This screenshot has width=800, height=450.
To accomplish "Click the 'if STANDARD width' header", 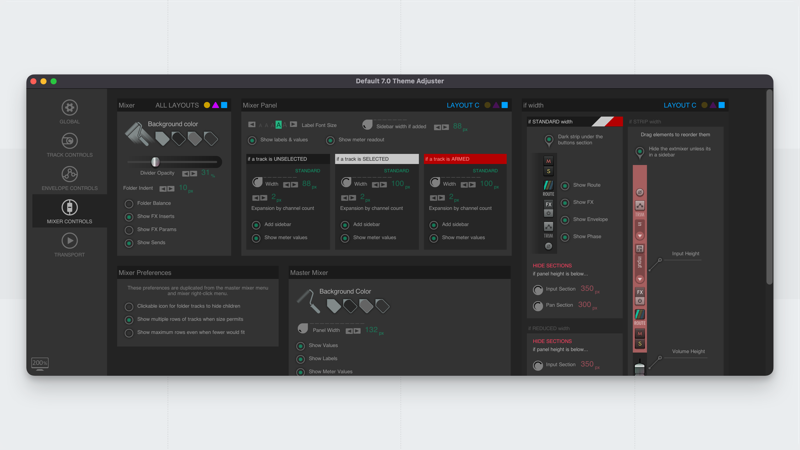I will click(575, 121).
